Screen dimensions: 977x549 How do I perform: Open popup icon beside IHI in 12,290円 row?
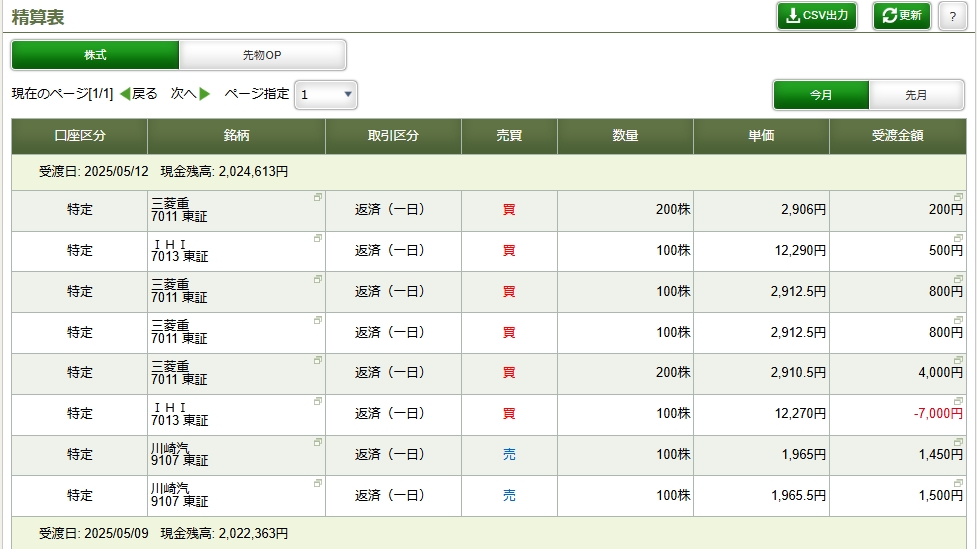[318, 238]
